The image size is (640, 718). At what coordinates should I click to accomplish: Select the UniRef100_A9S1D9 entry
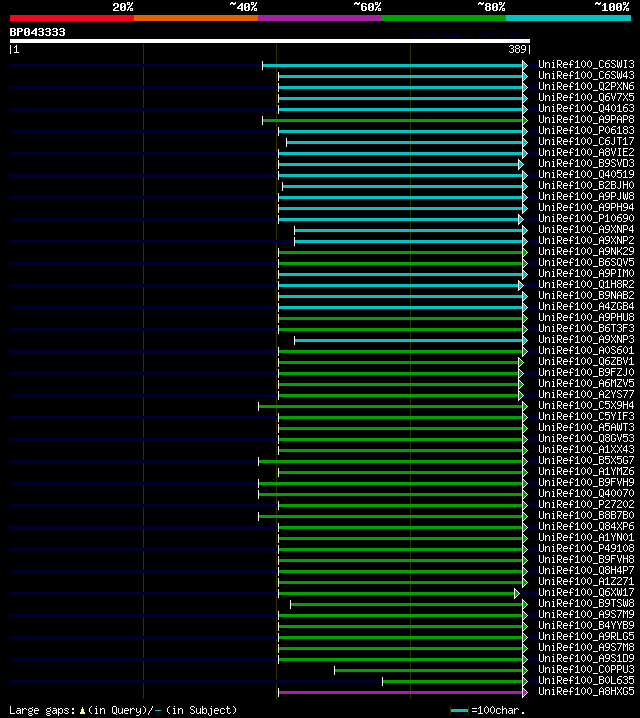(x=586, y=658)
